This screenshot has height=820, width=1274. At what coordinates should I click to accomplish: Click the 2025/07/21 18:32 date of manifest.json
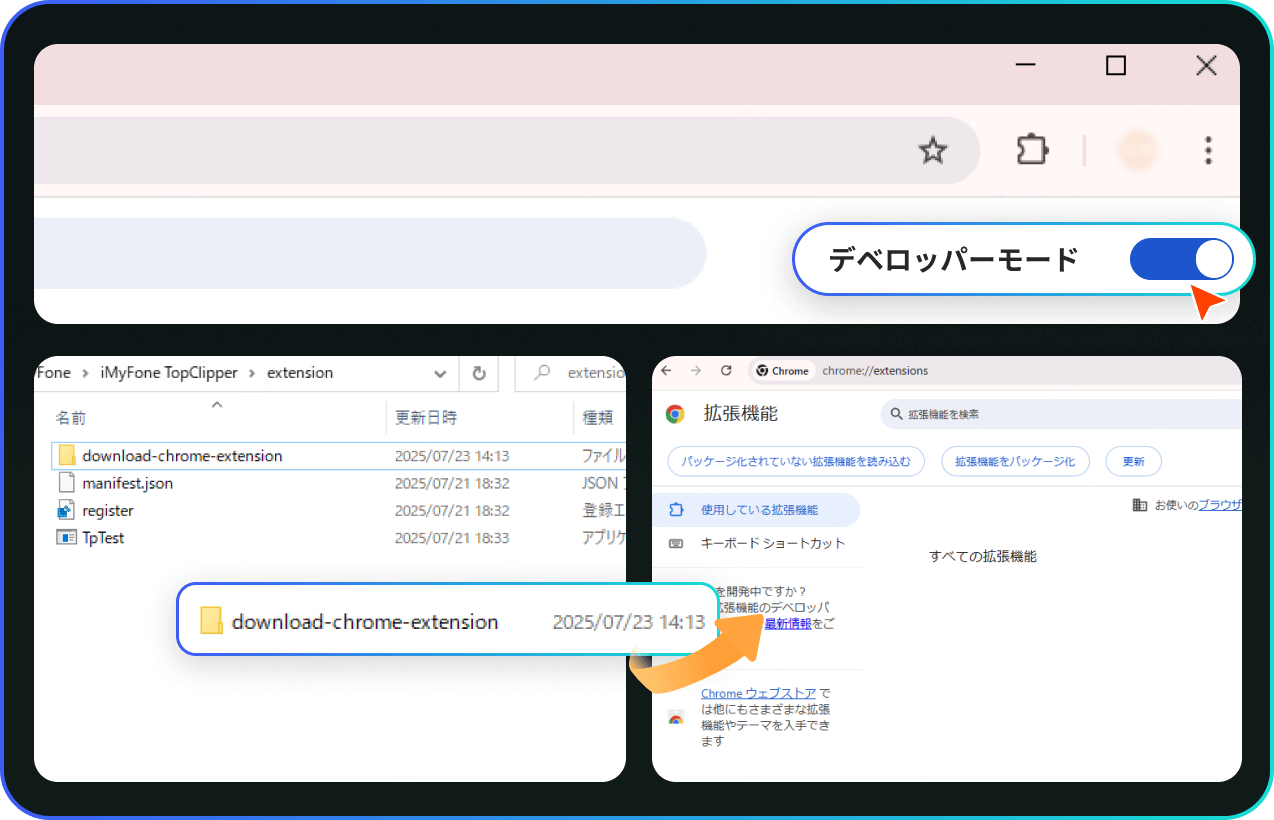pos(452,483)
